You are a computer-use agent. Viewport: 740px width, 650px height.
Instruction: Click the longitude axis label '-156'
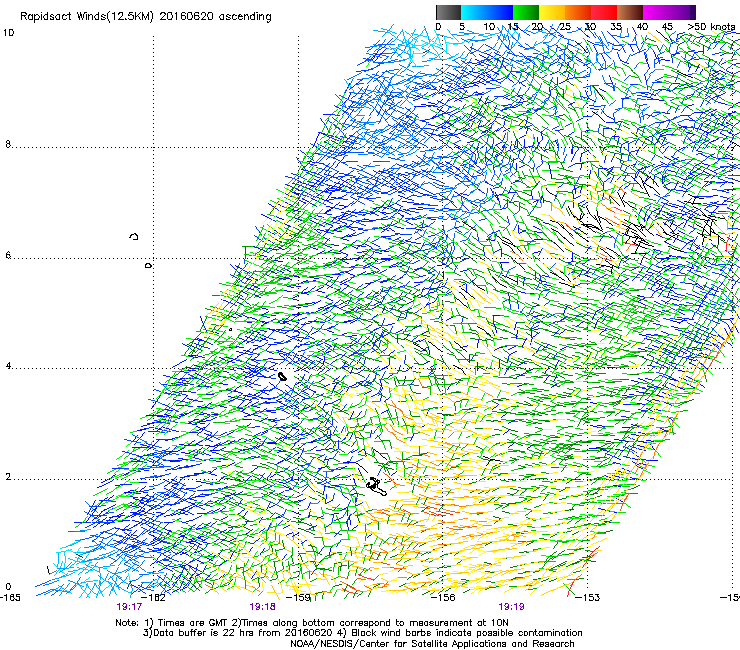click(x=444, y=598)
